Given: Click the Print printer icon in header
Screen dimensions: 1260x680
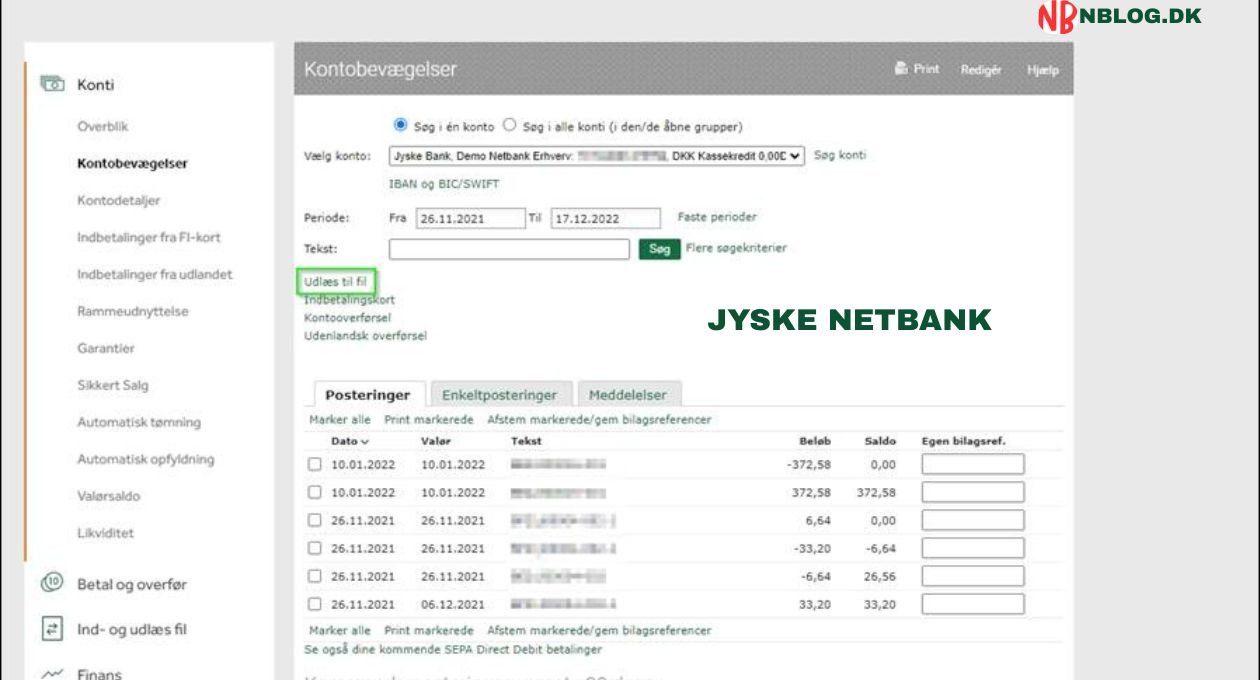Looking at the screenshot, I should (x=900, y=69).
